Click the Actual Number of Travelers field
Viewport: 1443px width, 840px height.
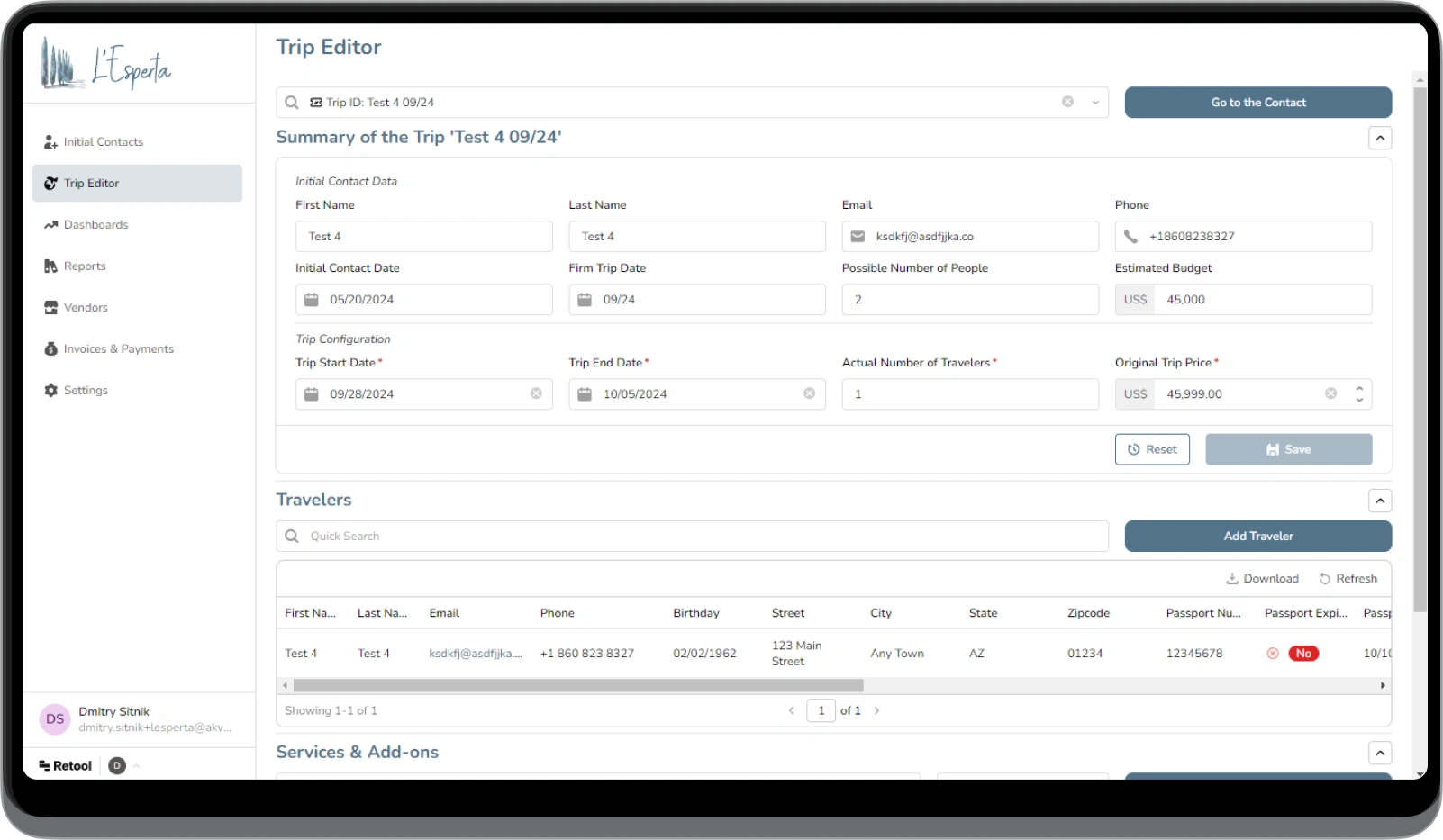coord(970,394)
